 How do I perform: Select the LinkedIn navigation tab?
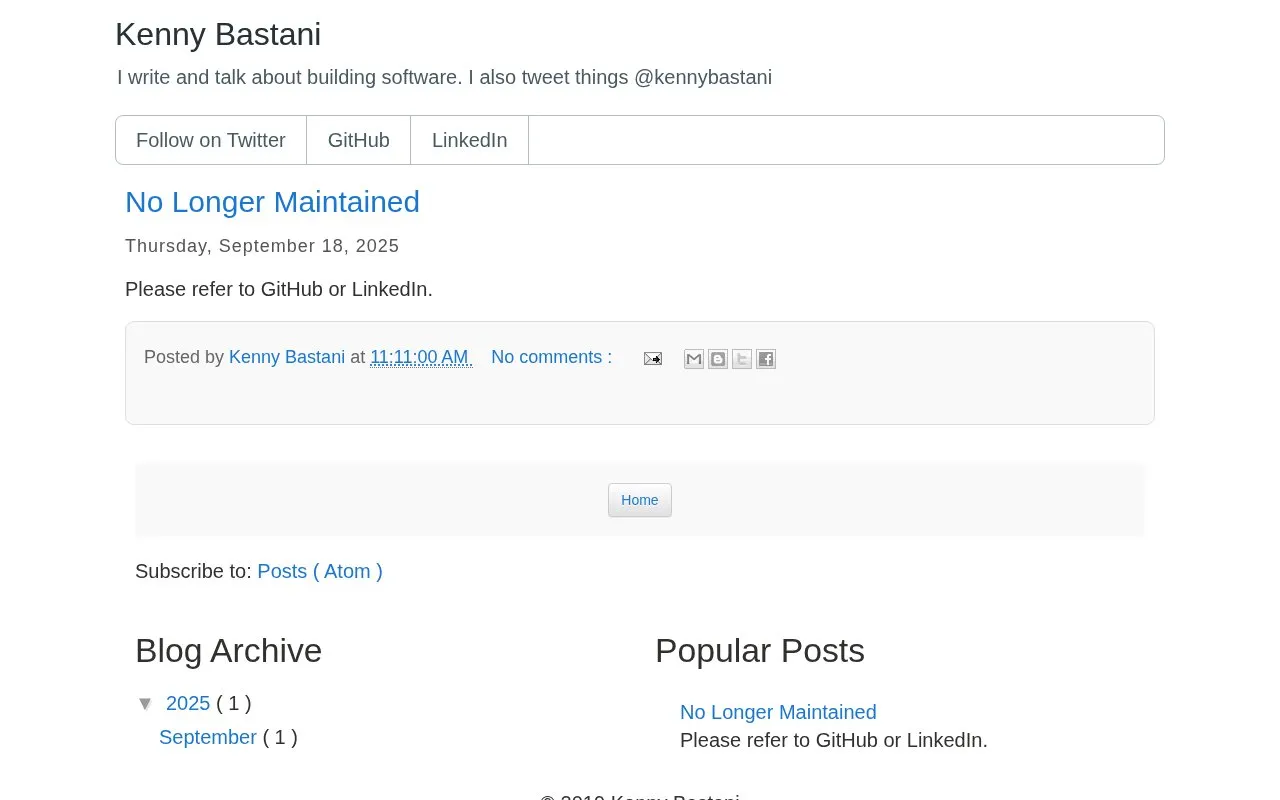470,140
